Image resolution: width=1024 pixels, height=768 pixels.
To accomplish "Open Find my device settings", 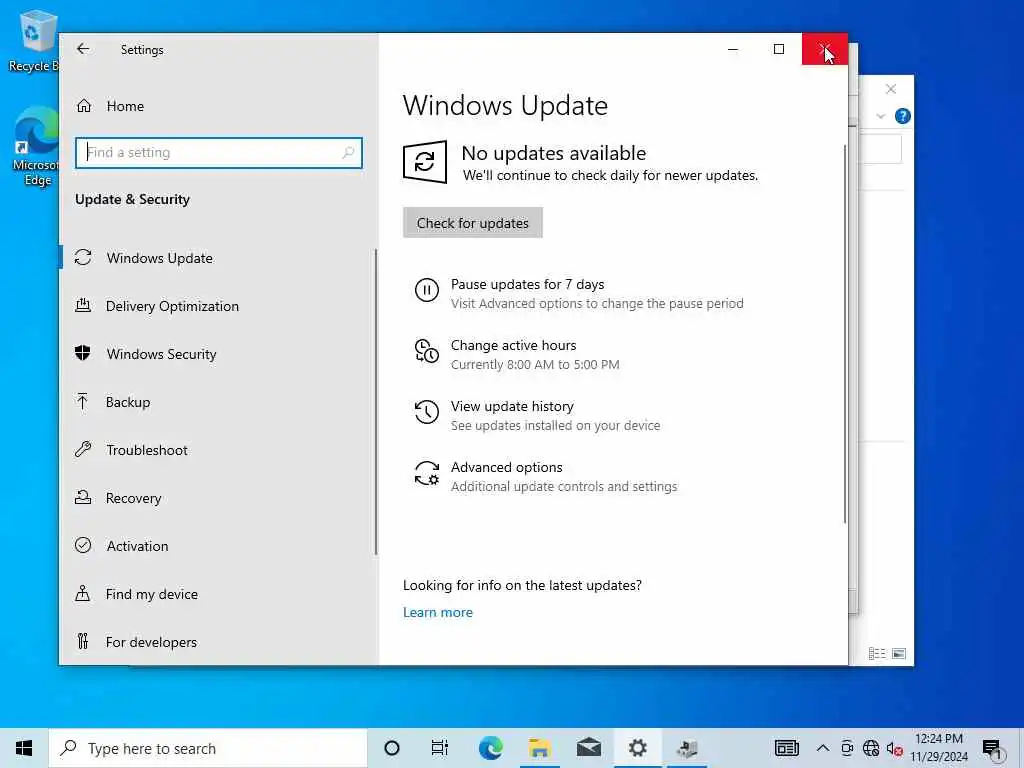I will pos(152,594).
